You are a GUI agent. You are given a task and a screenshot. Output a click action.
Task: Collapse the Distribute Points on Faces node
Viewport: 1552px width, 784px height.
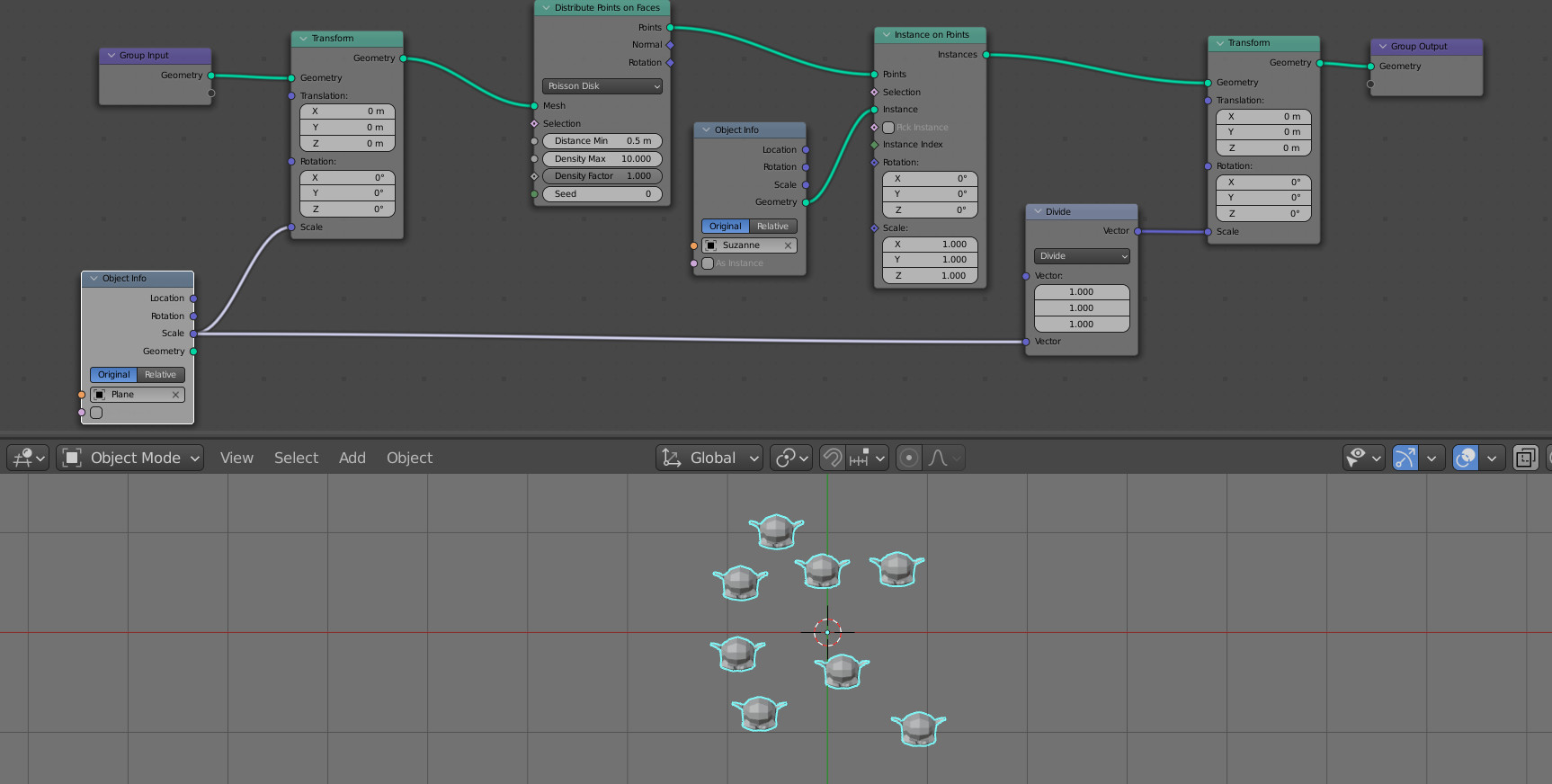pyautogui.click(x=546, y=8)
